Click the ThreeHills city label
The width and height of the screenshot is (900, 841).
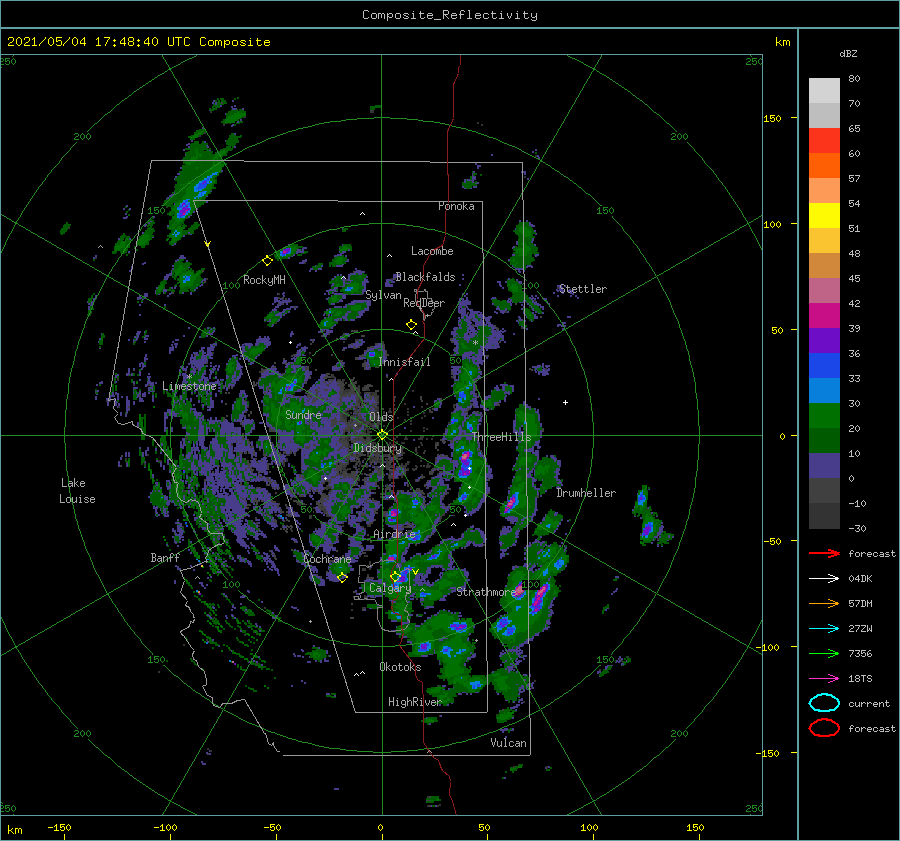click(x=502, y=437)
